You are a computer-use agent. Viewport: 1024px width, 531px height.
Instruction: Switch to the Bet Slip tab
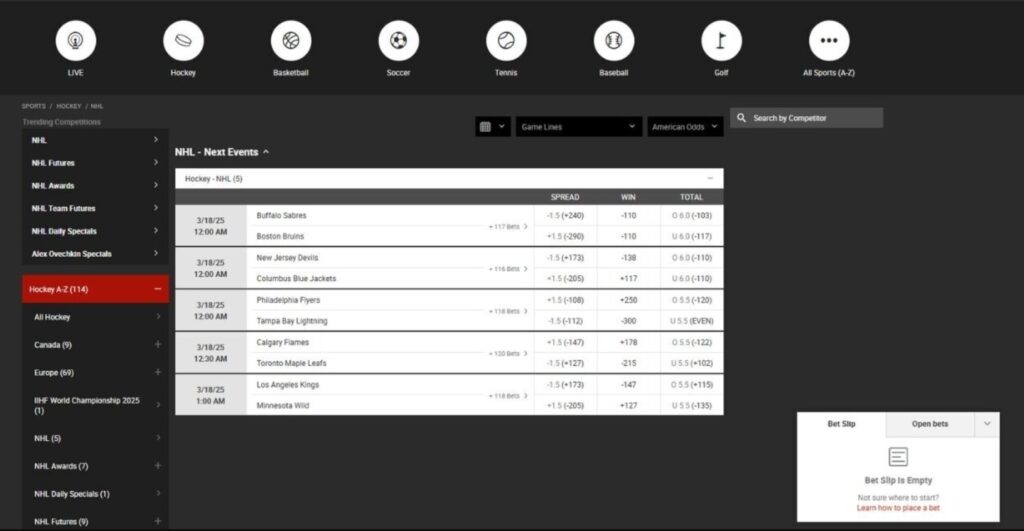[x=841, y=424]
